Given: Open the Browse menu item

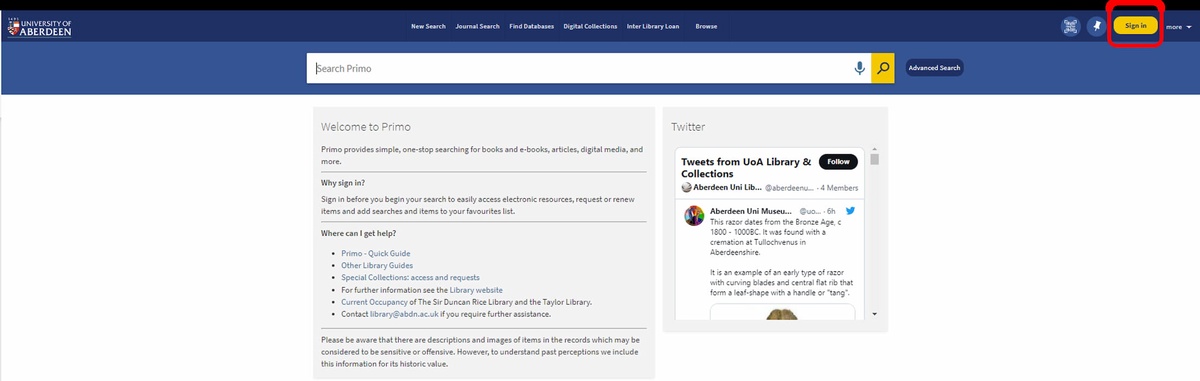Looking at the screenshot, I should [706, 26].
